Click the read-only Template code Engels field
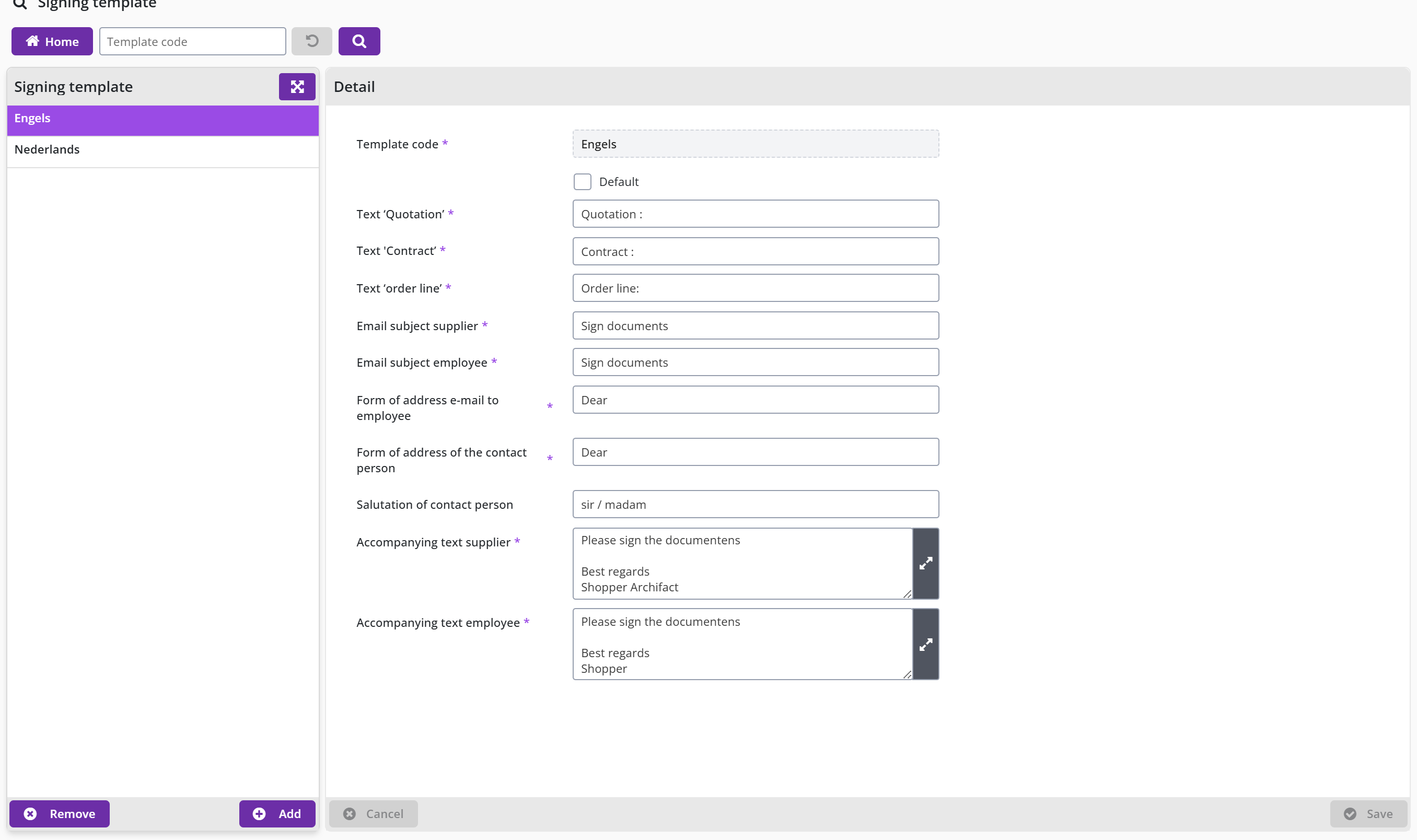The width and height of the screenshot is (1417, 840). pos(756,144)
